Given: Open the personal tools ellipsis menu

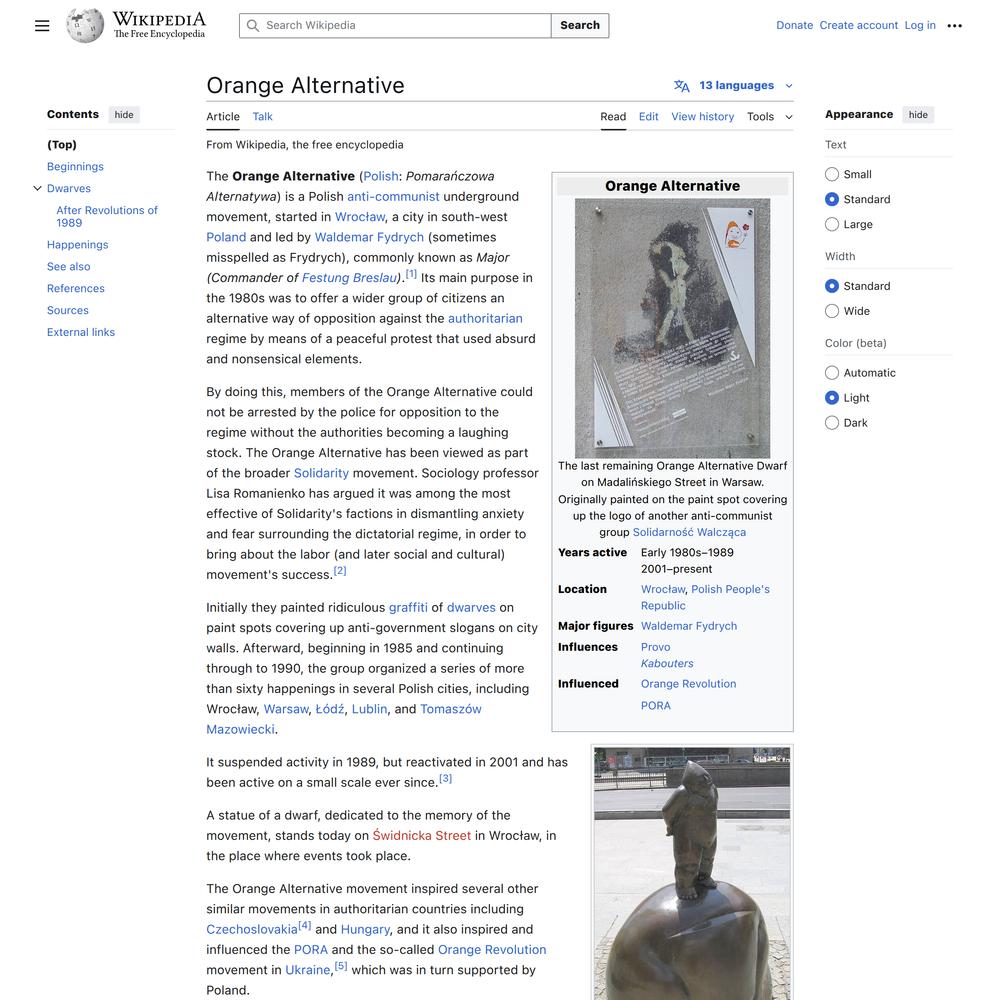Looking at the screenshot, I should pos(954,26).
